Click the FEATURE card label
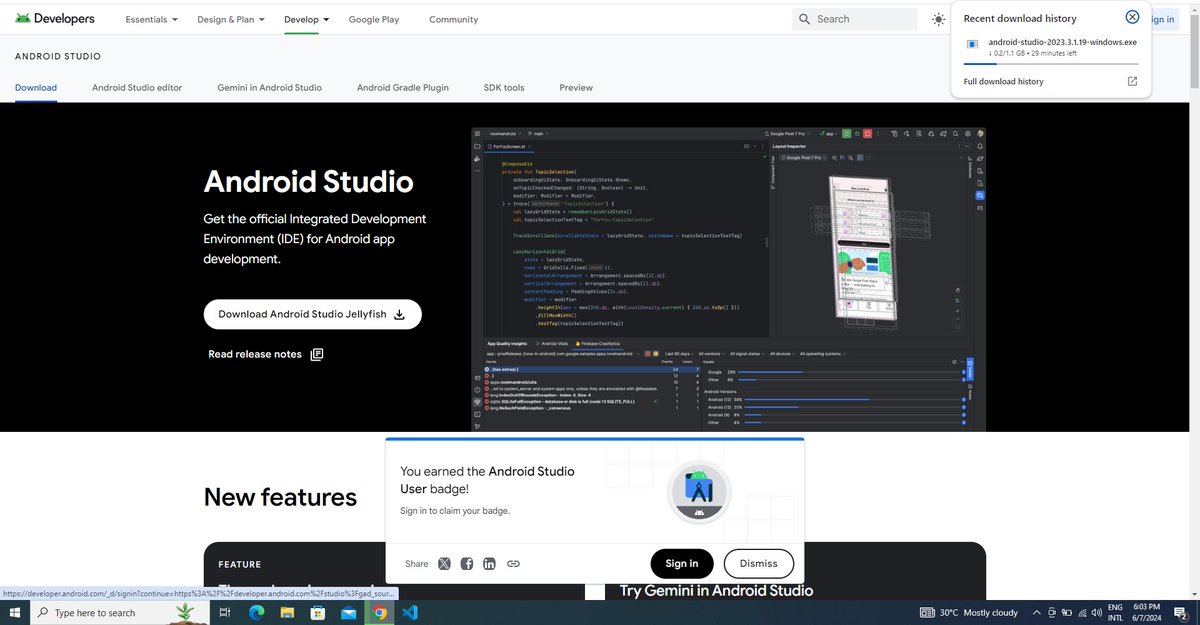Screen dimensions: 1200x625 [x=240, y=564]
